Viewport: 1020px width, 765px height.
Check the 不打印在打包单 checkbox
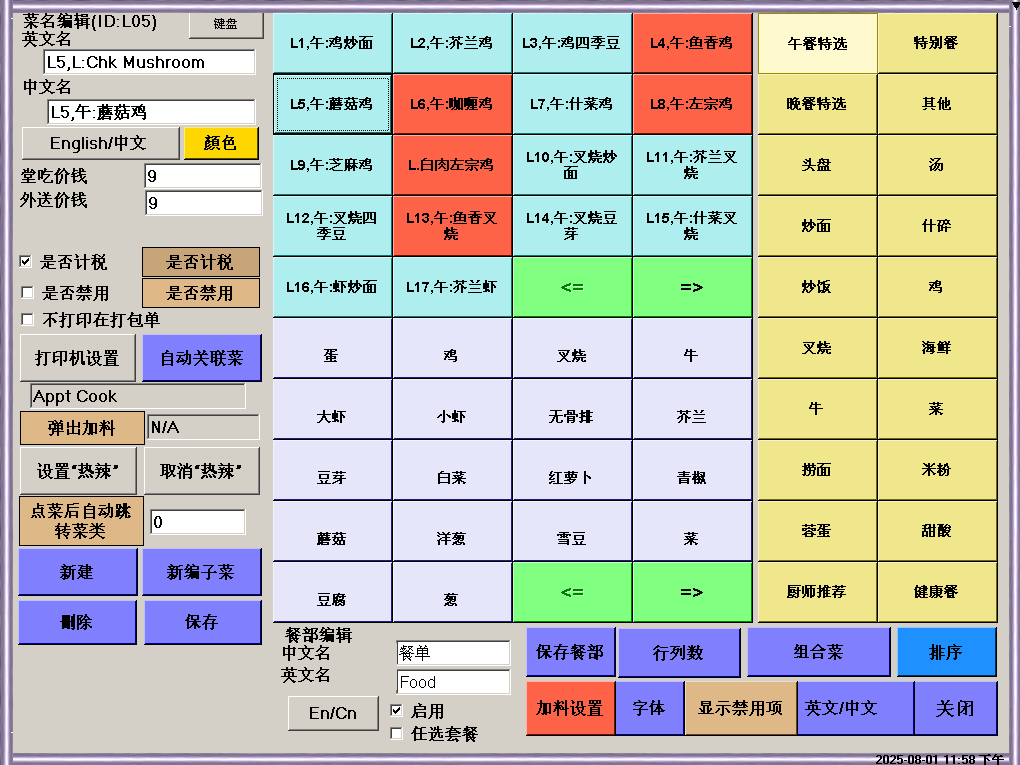28,320
